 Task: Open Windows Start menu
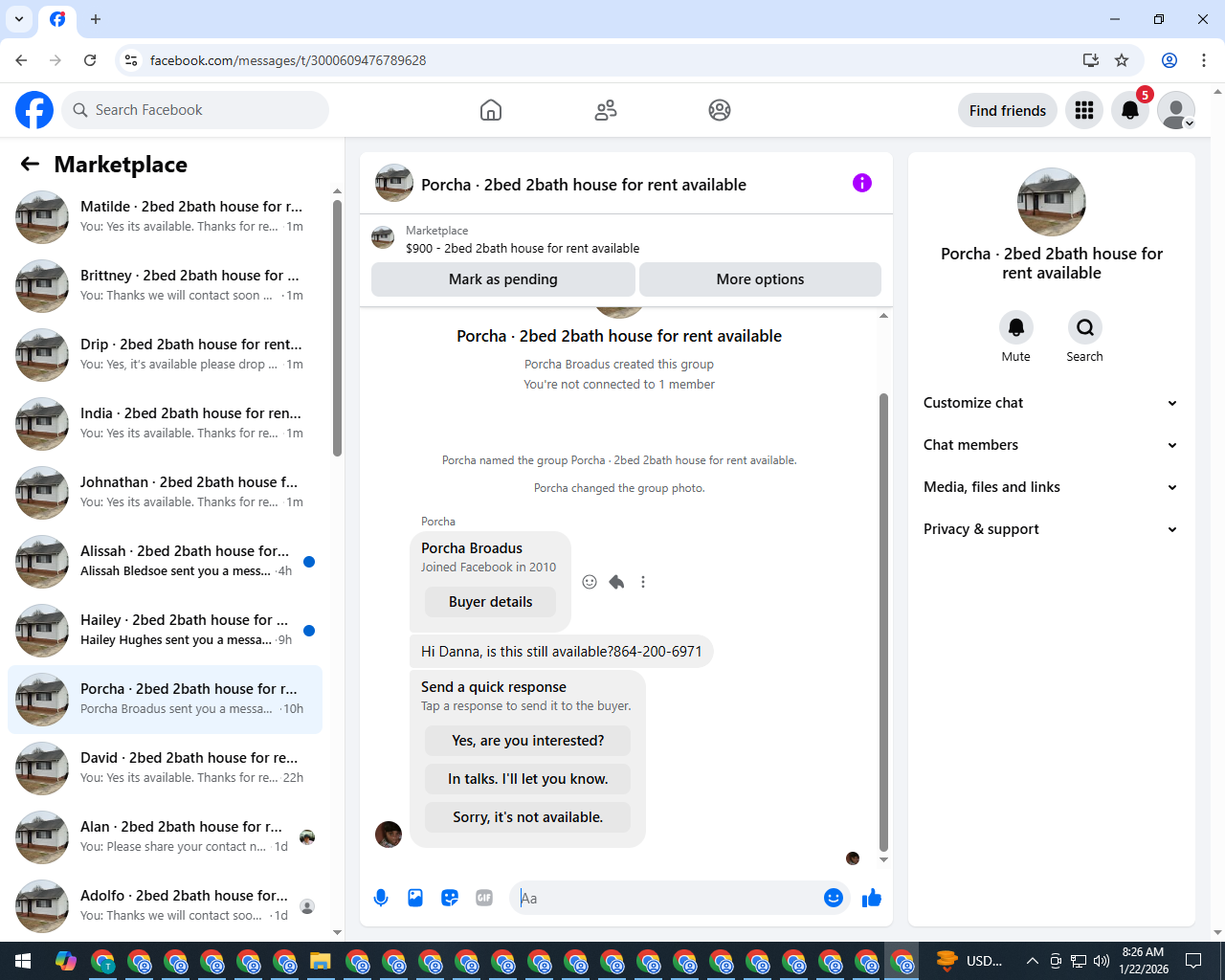tap(23, 961)
